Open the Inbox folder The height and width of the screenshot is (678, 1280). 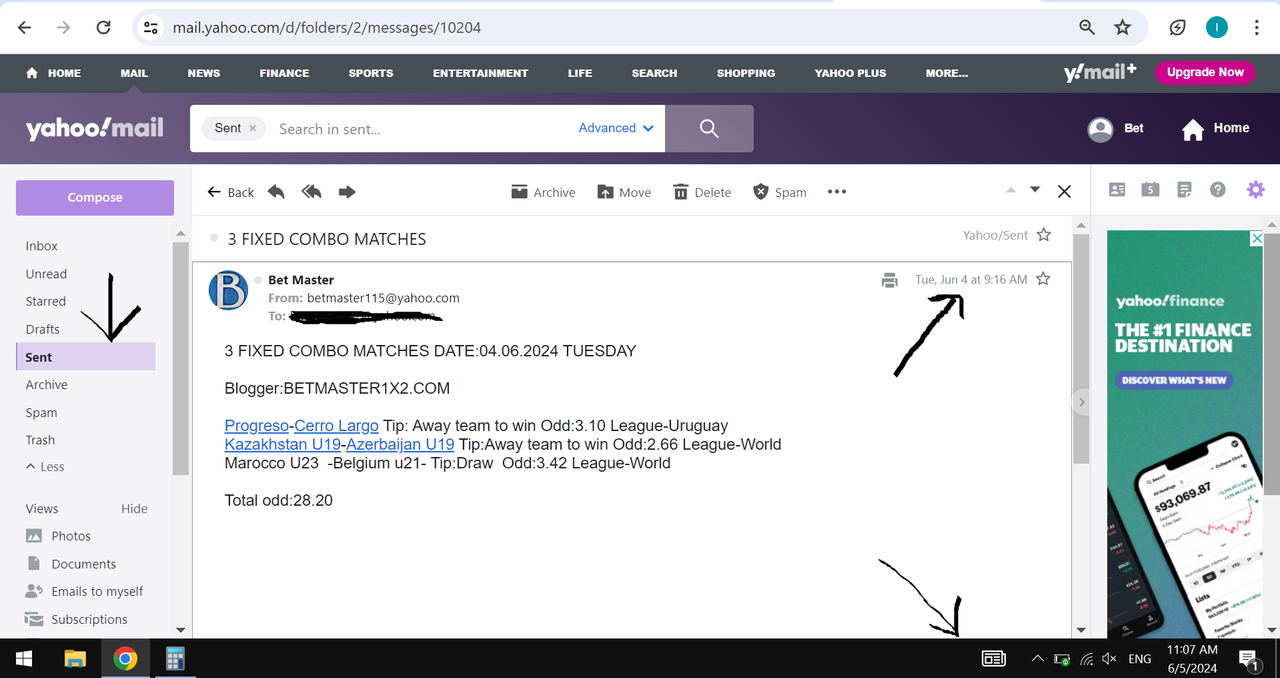[42, 246]
